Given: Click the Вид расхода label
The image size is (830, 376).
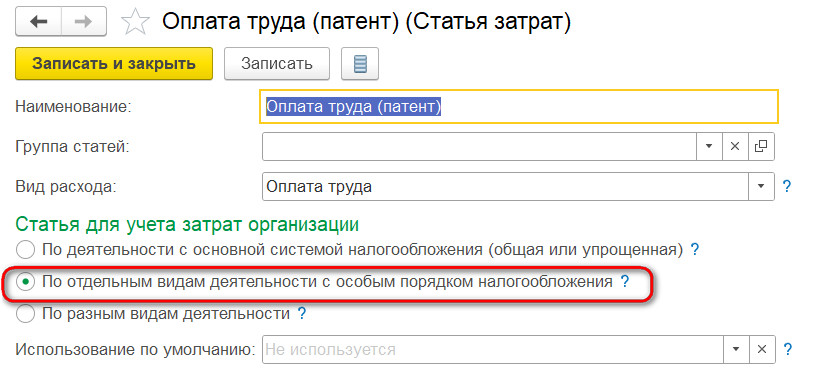Looking at the screenshot, I should pyautogui.click(x=65, y=186).
